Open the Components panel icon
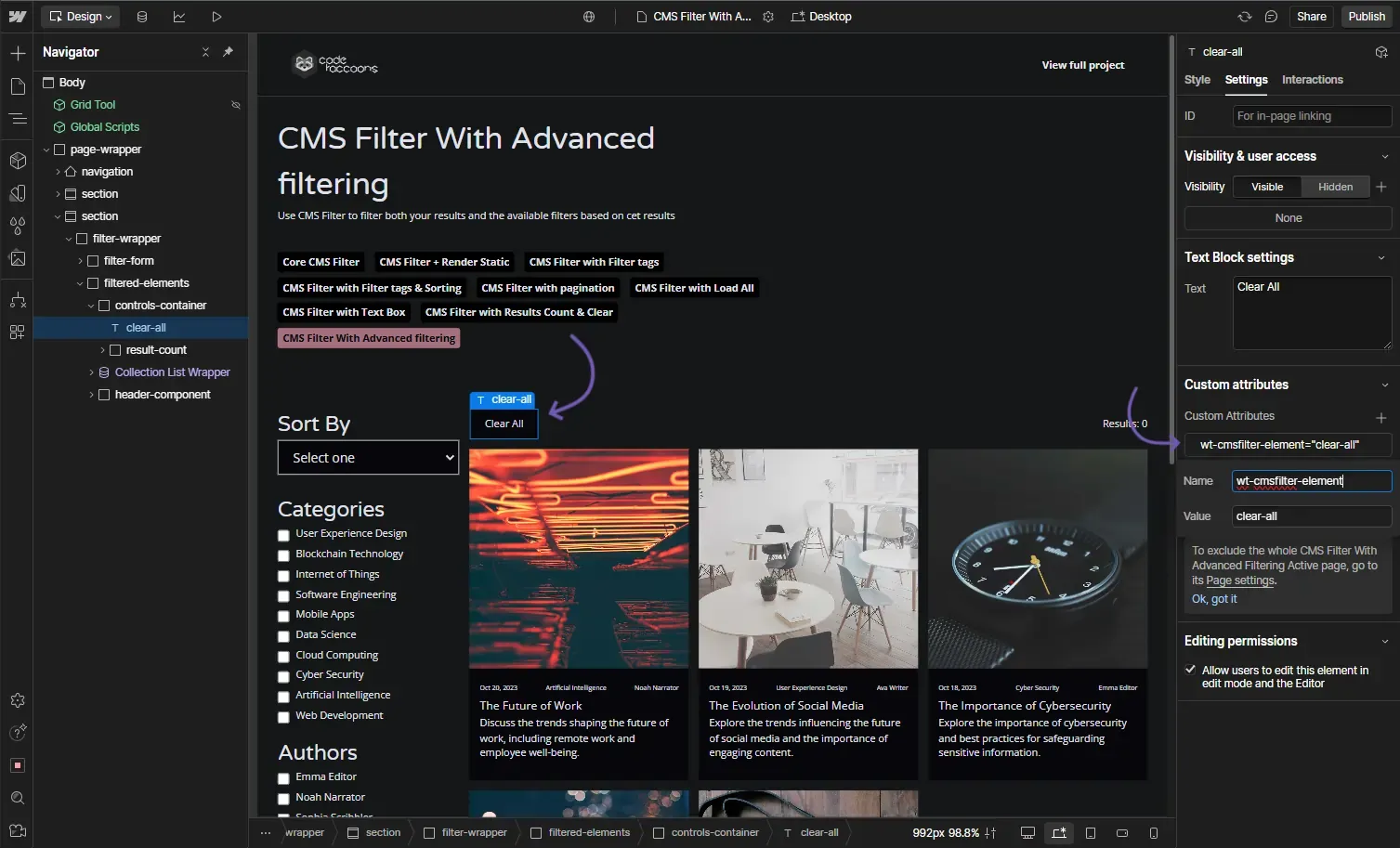 click(18, 161)
